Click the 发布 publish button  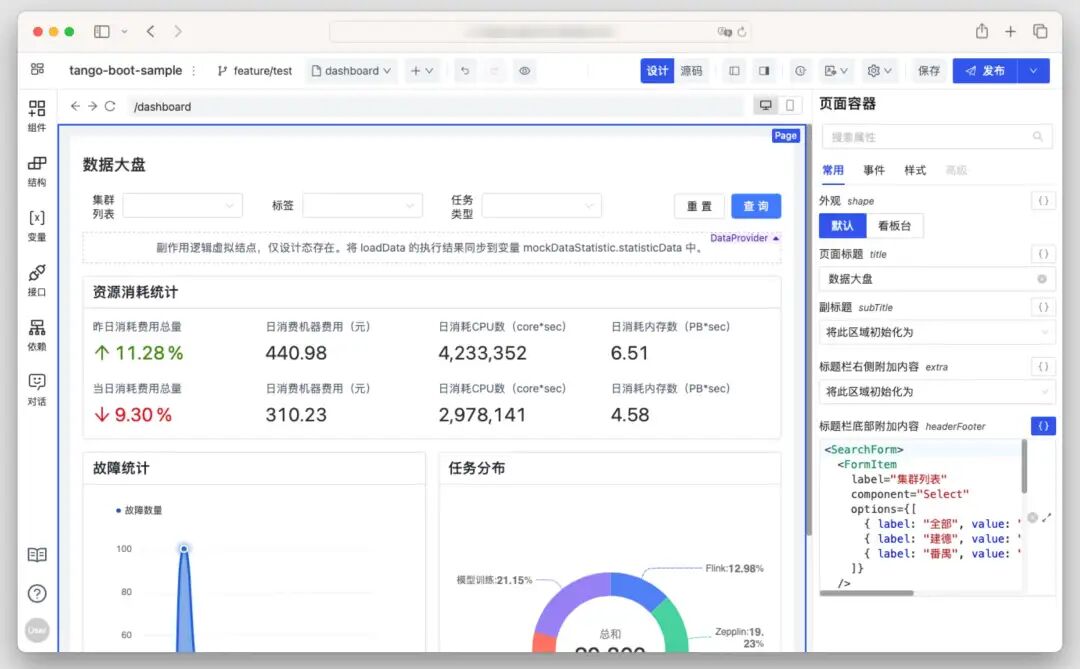(x=985, y=71)
